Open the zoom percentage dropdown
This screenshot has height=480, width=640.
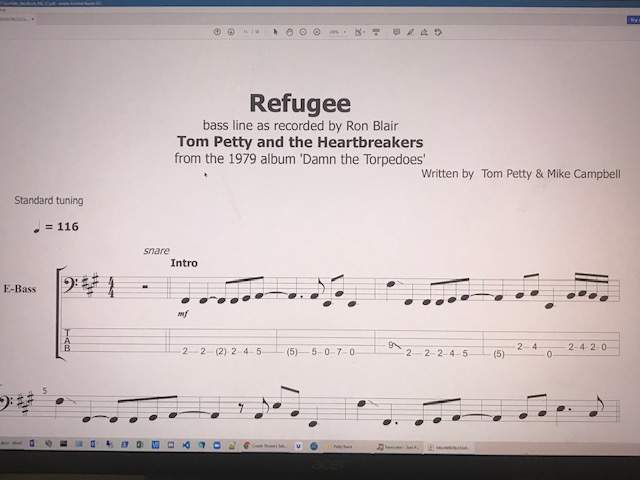coord(338,32)
